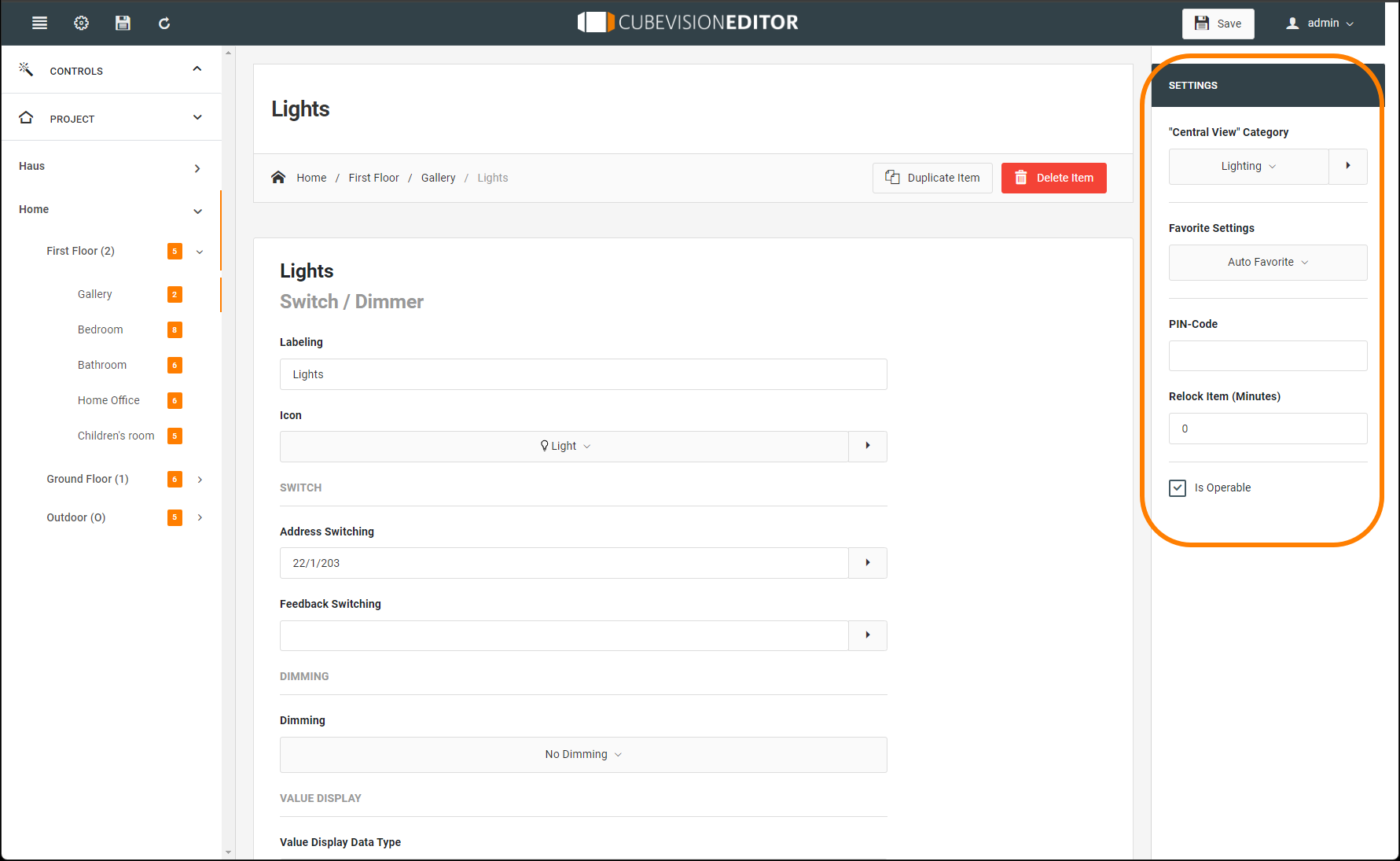Click the reload icon in the top bar
The image size is (1400, 861).
click(164, 24)
